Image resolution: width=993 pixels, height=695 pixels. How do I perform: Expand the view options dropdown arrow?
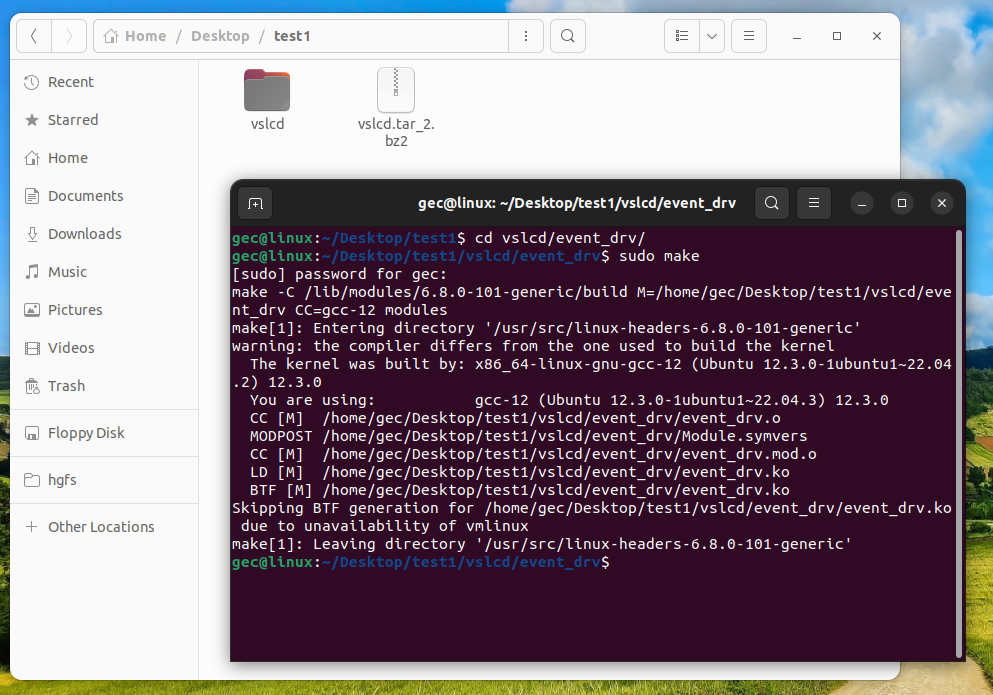712,36
